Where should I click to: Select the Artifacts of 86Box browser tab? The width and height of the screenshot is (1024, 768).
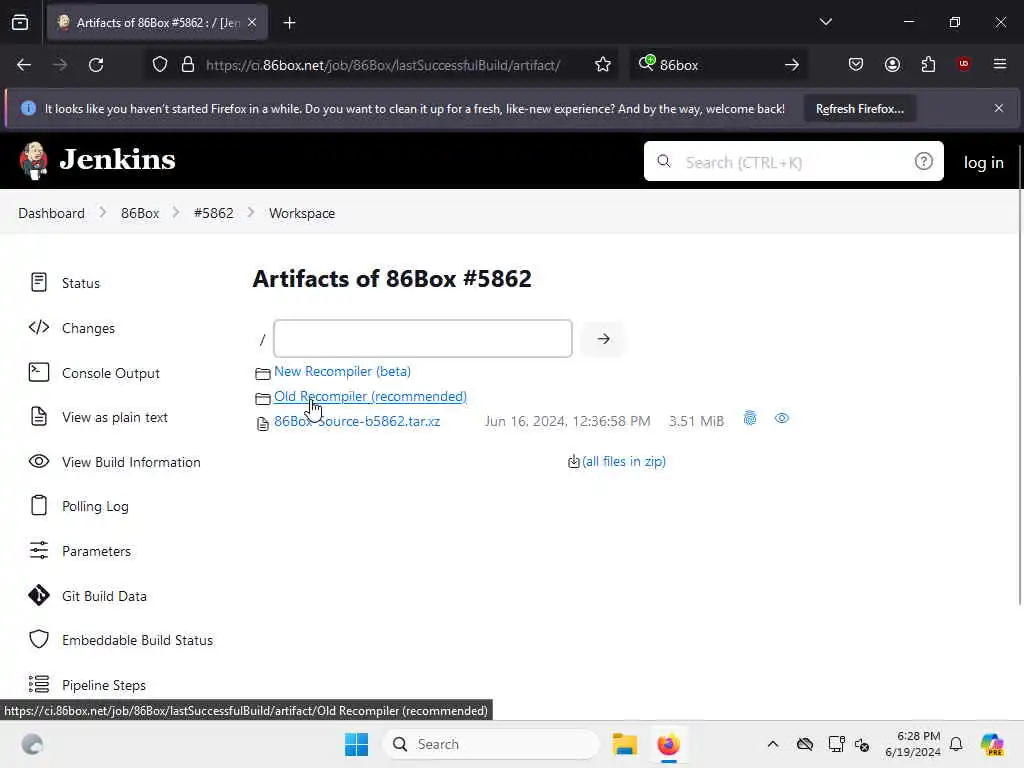click(x=157, y=23)
